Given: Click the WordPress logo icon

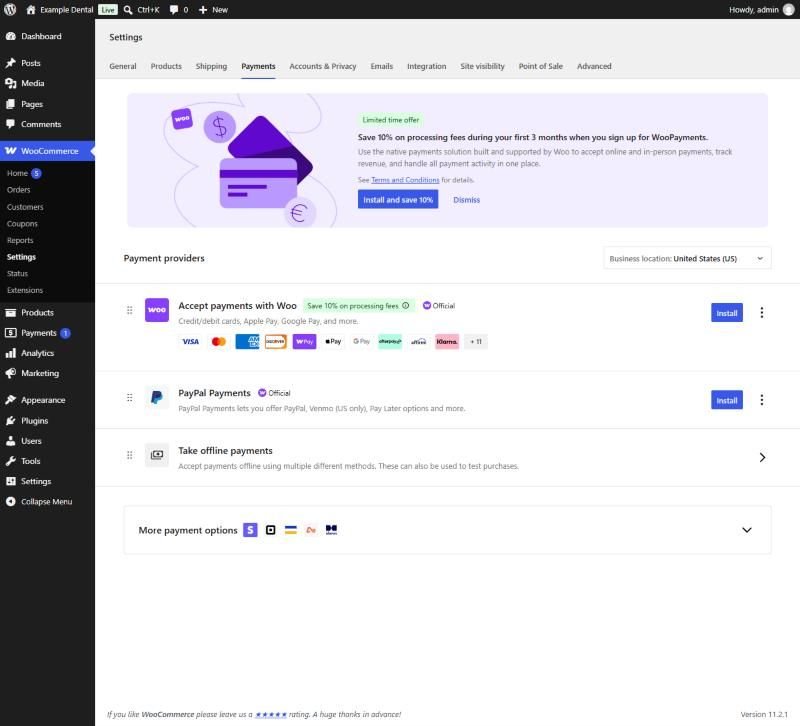Looking at the screenshot, I should [x=10, y=10].
